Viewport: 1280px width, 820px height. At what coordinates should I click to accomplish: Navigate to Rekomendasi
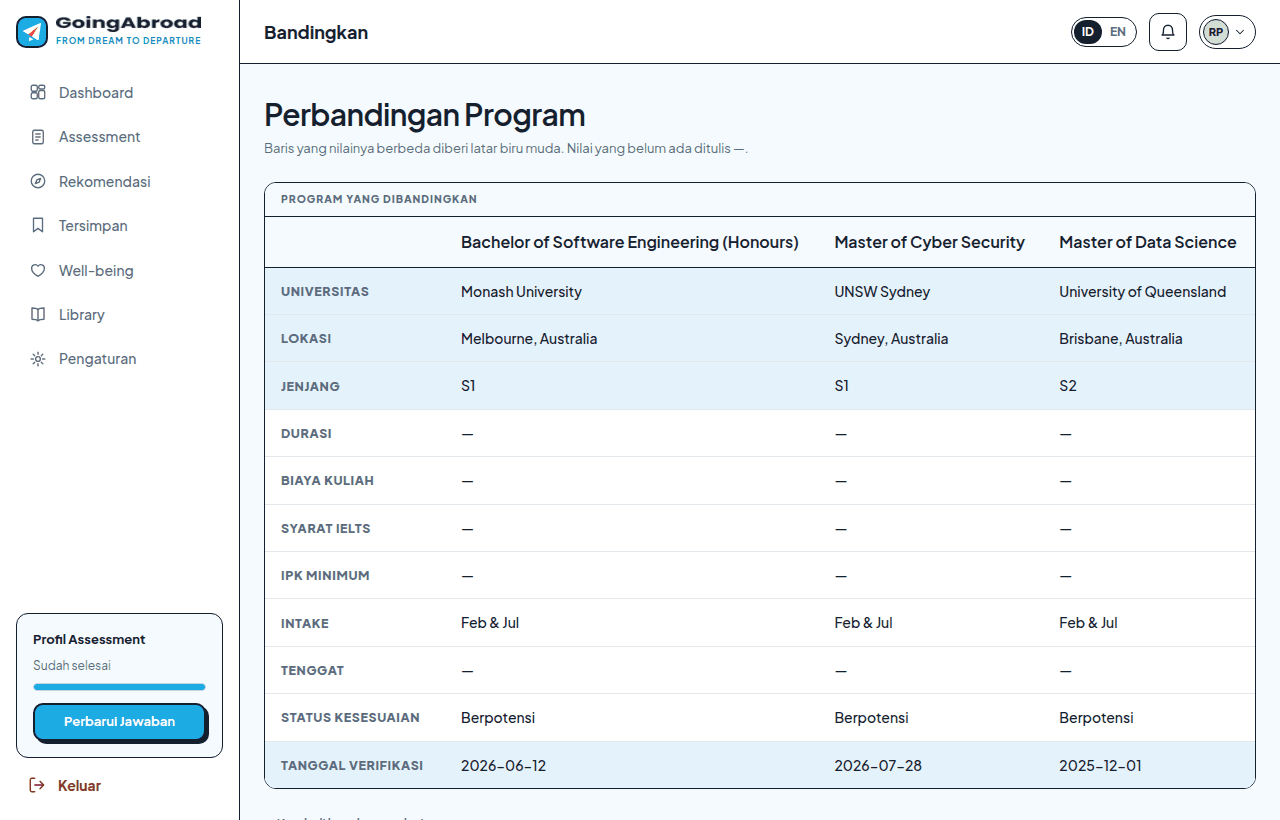pos(120,182)
